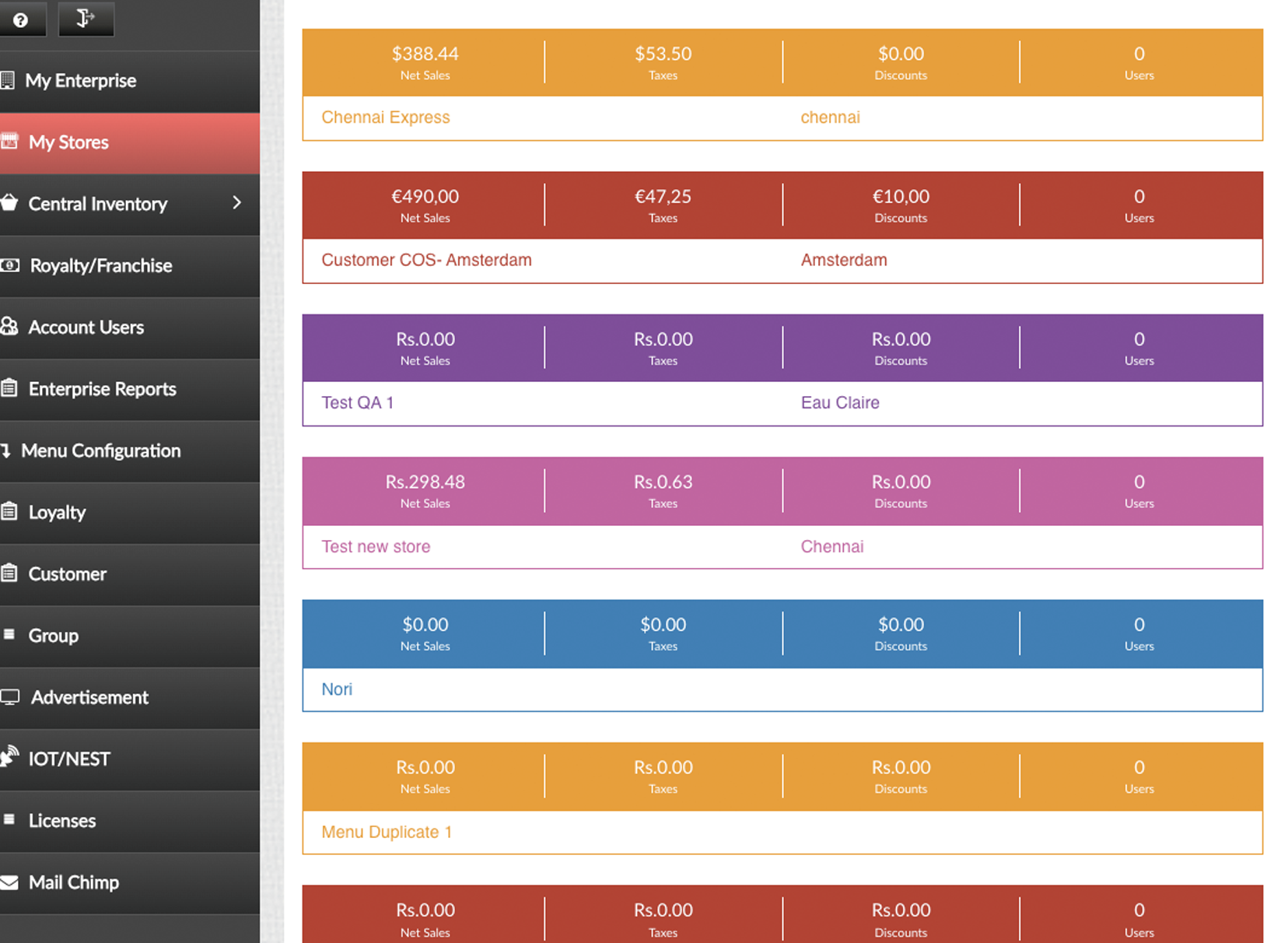Click the Users count of Chennai Express
The image size is (1288, 943).
[1139, 54]
